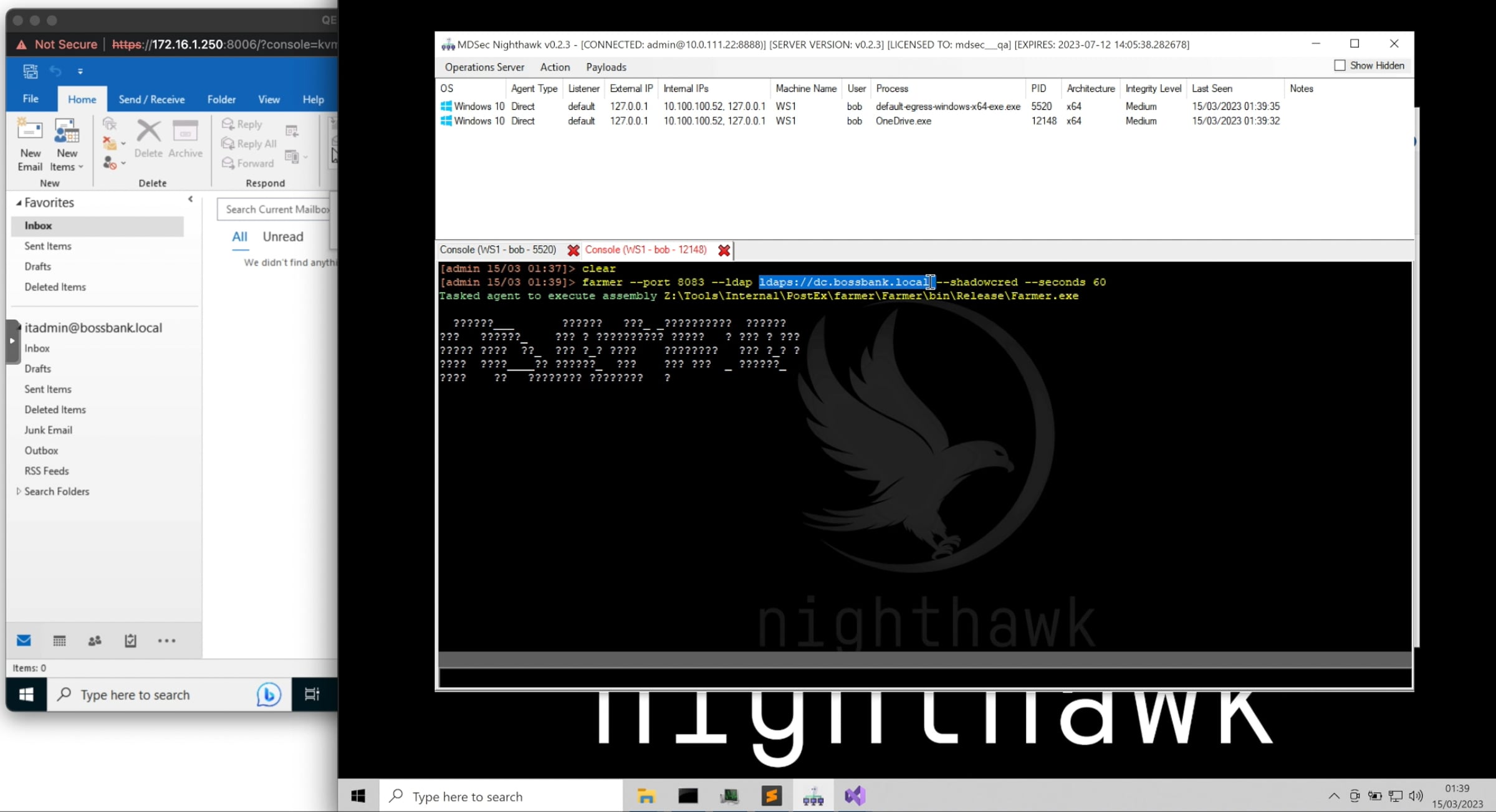Show hidden system tray icons chevron

(x=1333, y=796)
